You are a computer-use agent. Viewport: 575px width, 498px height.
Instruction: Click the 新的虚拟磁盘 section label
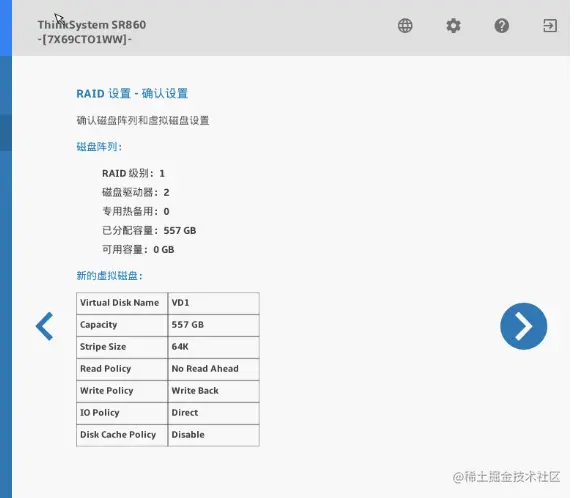pyautogui.click(x=109, y=276)
